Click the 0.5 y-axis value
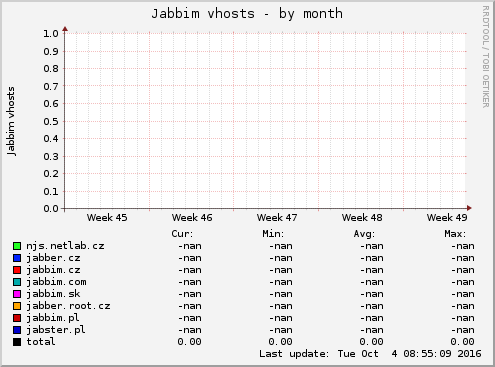Screen dimensions: 495x367 click(51, 122)
